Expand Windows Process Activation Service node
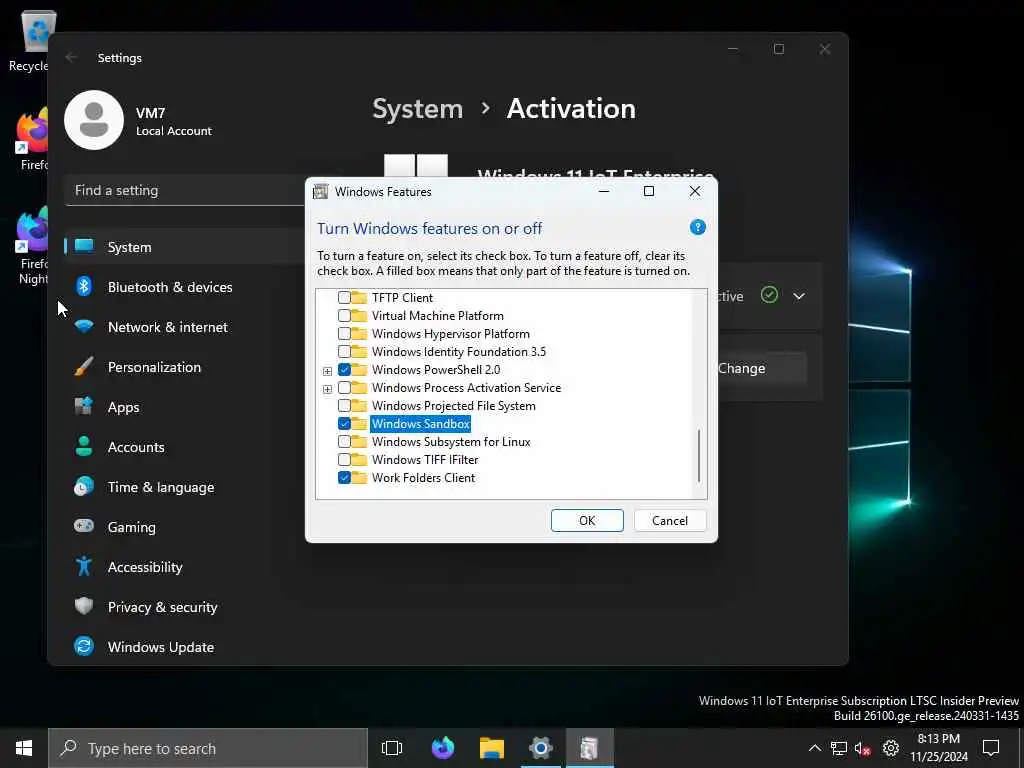Viewport: 1024px width, 768px height. tap(327, 389)
